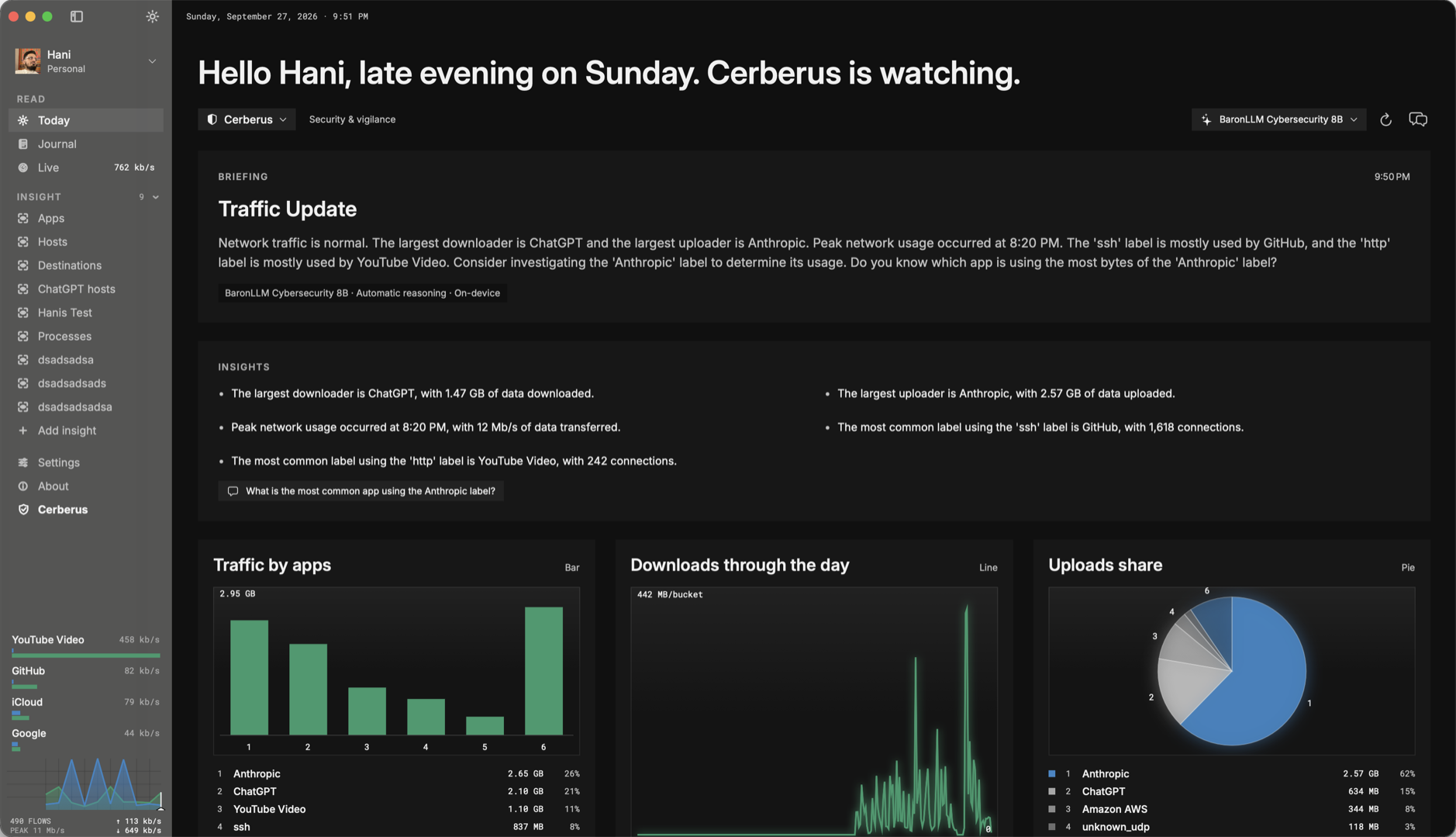Click the ssh row in Traffic by apps list
The height and width of the screenshot is (837, 1456).
point(398,827)
